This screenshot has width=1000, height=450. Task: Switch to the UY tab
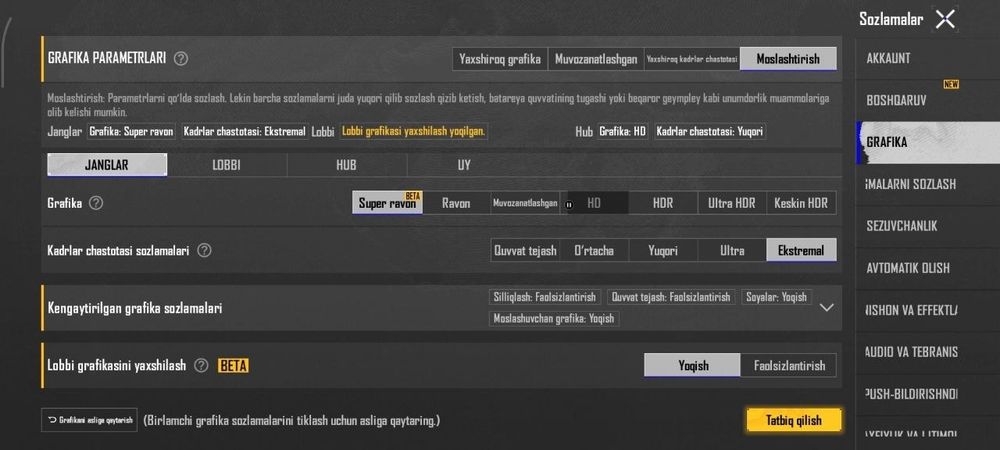tap(464, 165)
